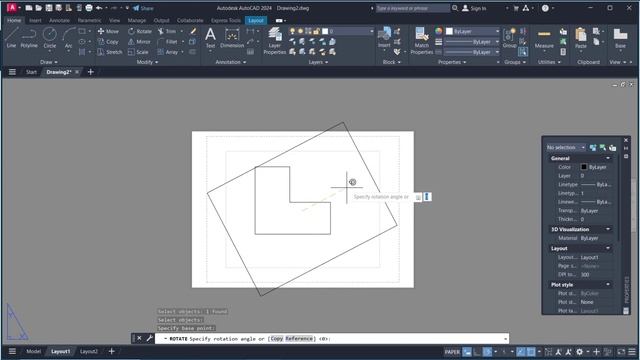Click the Erase pencil icon in Modify panel
This screenshot has width=640, height=360.
193,31
